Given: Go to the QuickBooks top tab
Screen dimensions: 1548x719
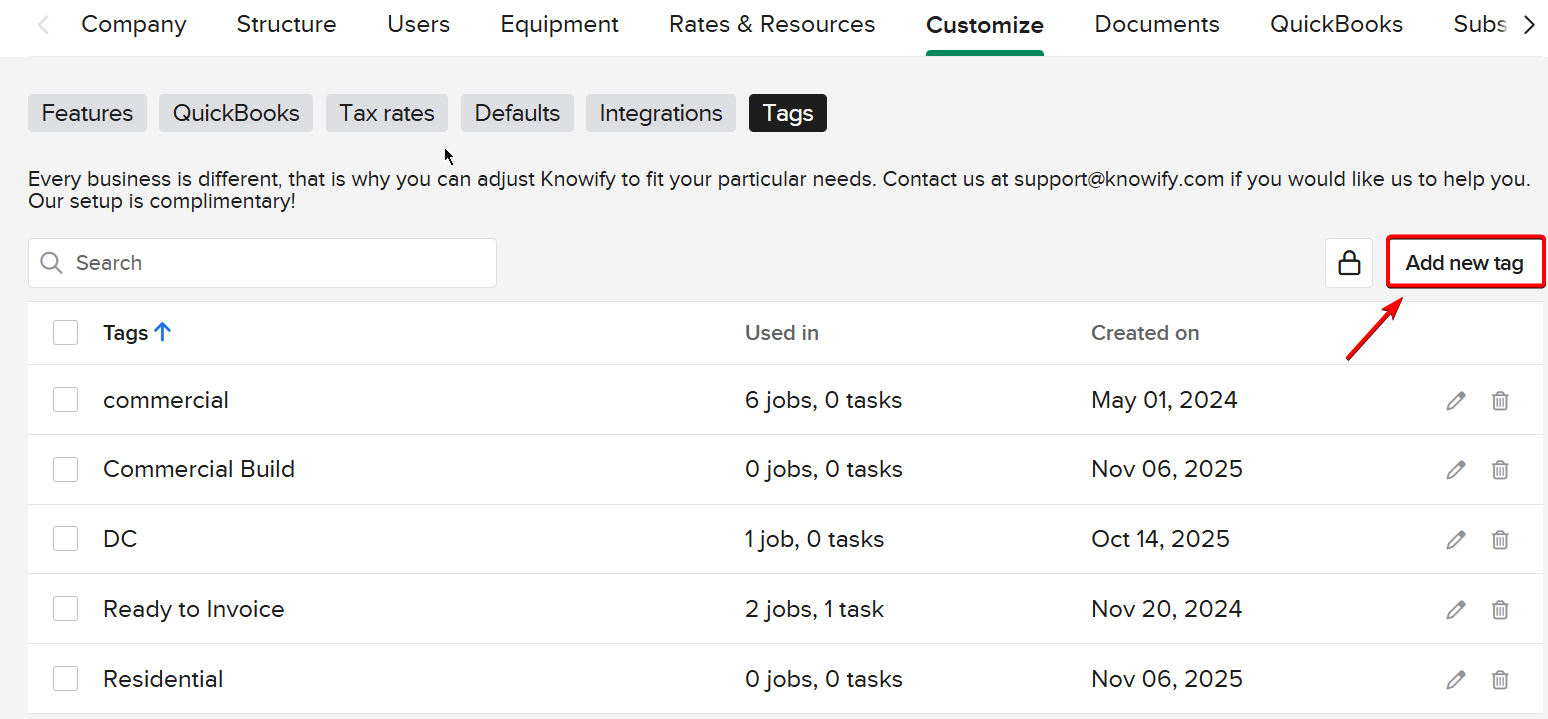Looking at the screenshot, I should 1336,25.
